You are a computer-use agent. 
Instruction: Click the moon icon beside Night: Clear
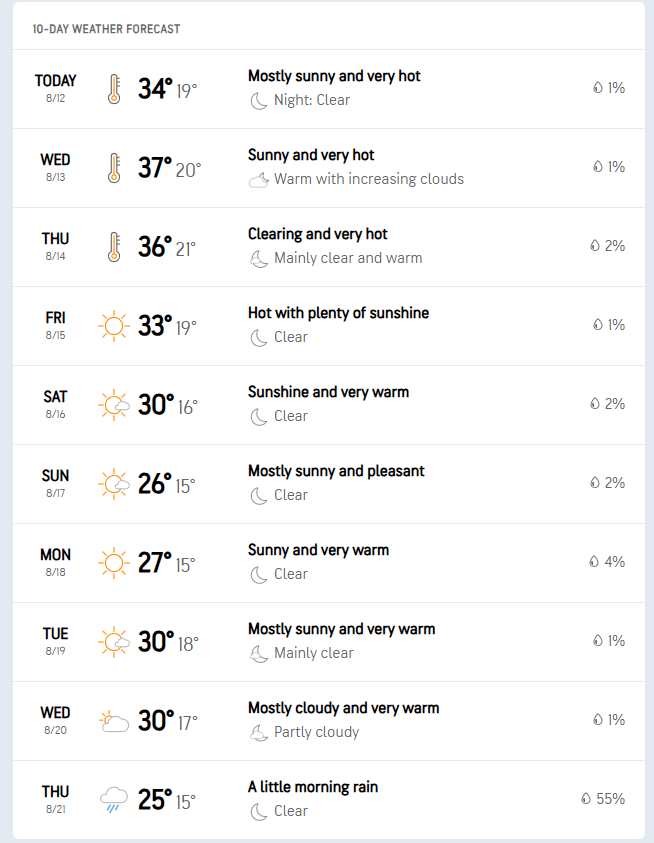[x=259, y=100]
